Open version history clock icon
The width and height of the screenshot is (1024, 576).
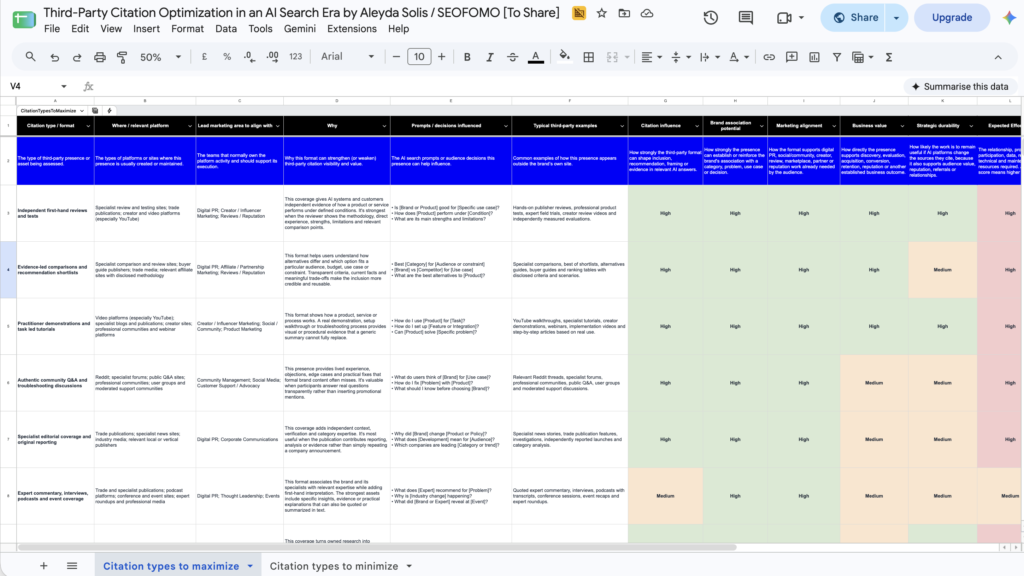click(x=711, y=18)
